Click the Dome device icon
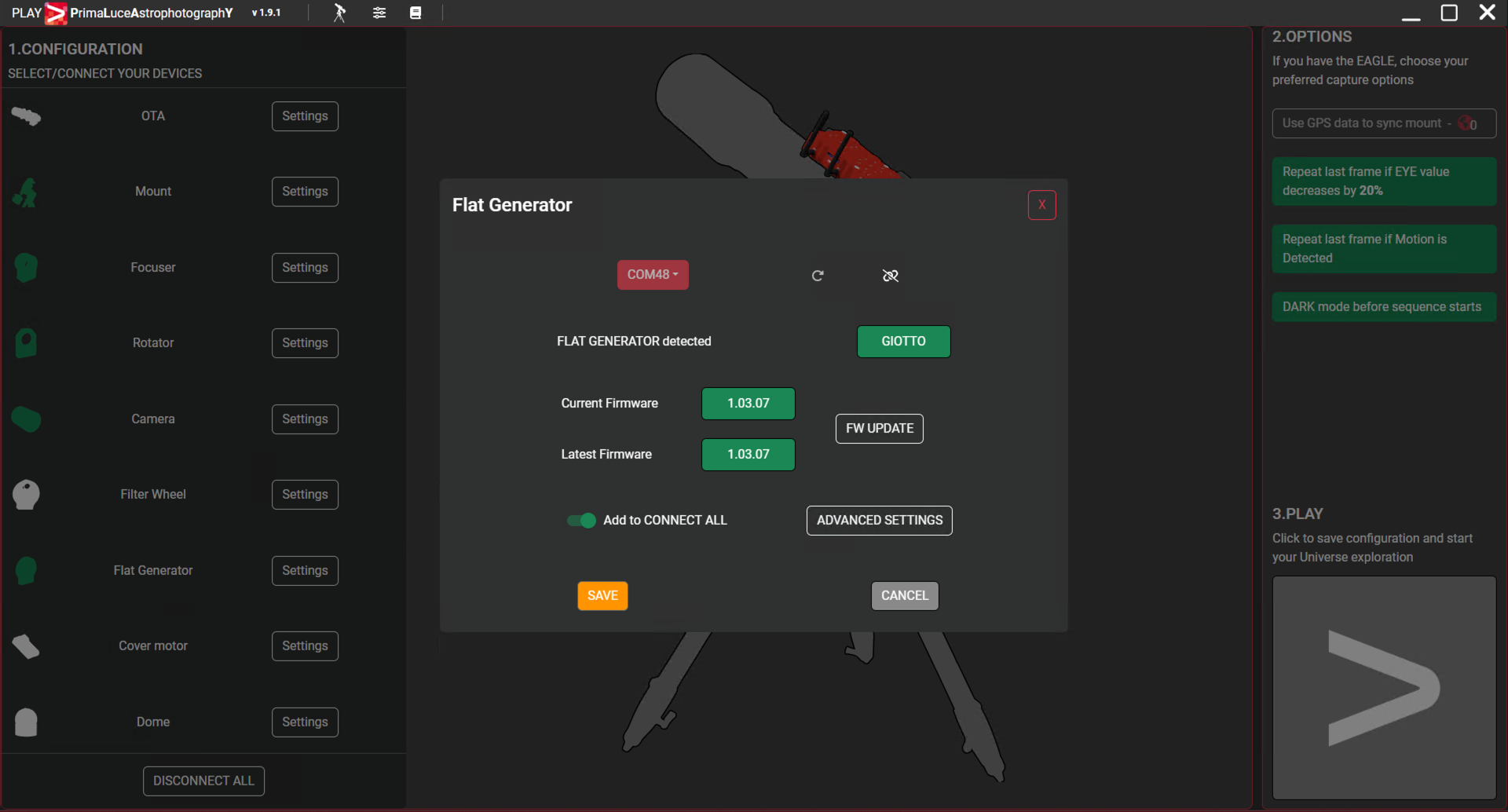 point(26,722)
